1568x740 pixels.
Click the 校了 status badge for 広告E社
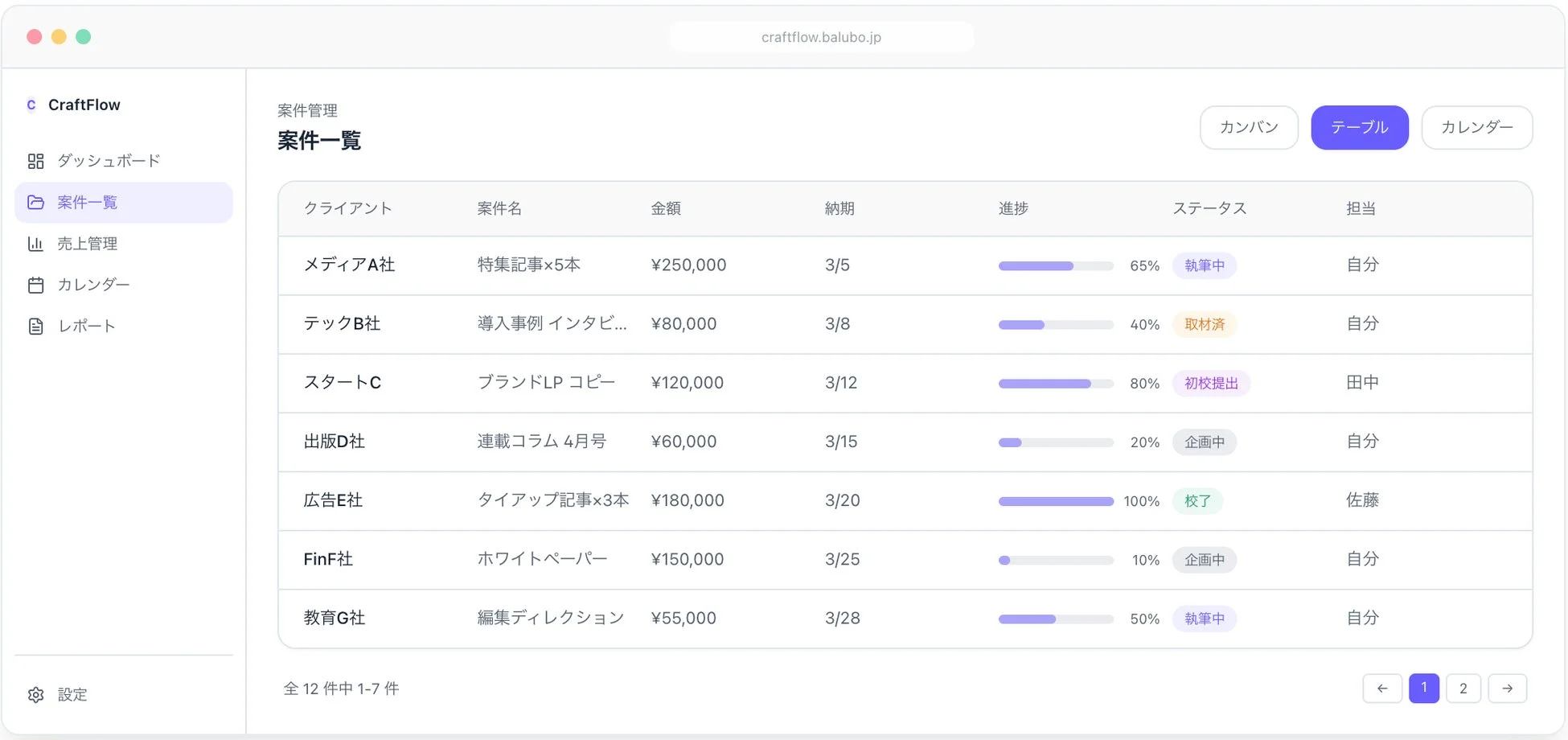tap(1197, 500)
